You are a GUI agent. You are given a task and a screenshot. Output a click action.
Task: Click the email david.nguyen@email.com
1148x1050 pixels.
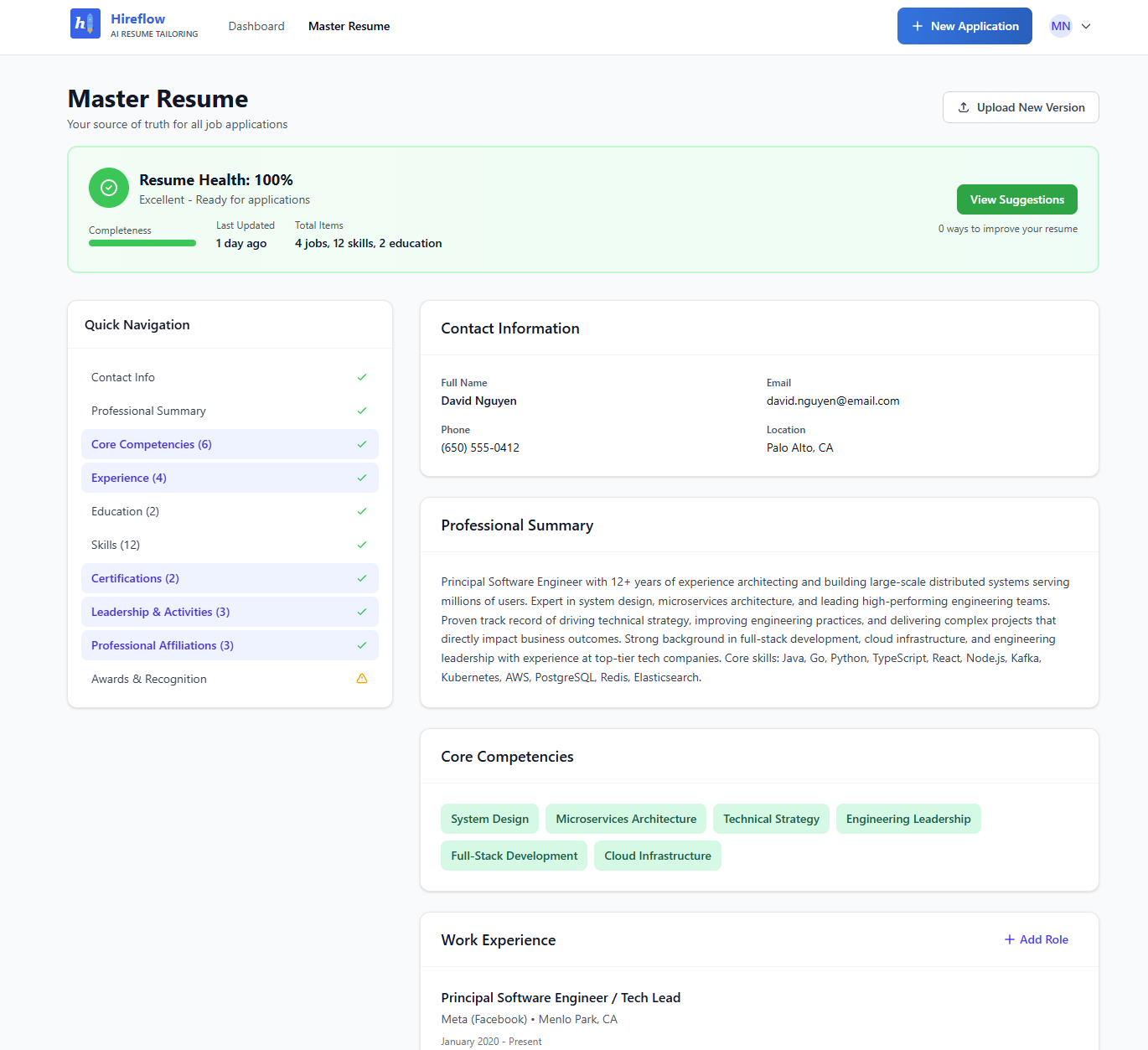[833, 401]
